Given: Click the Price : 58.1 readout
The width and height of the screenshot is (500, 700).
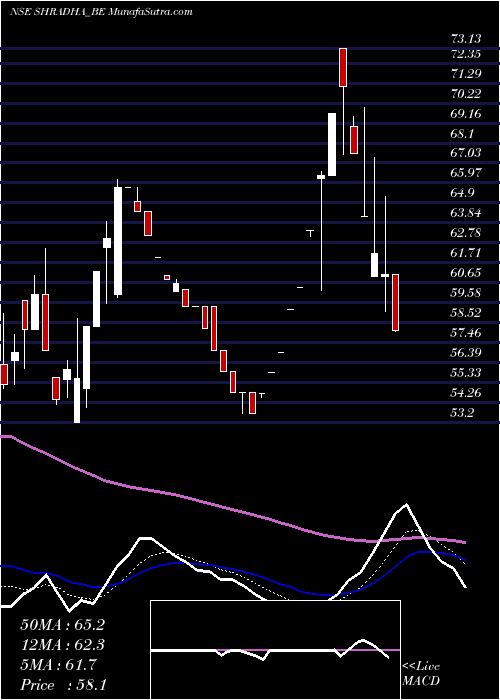Looking at the screenshot, I should 63,685.
